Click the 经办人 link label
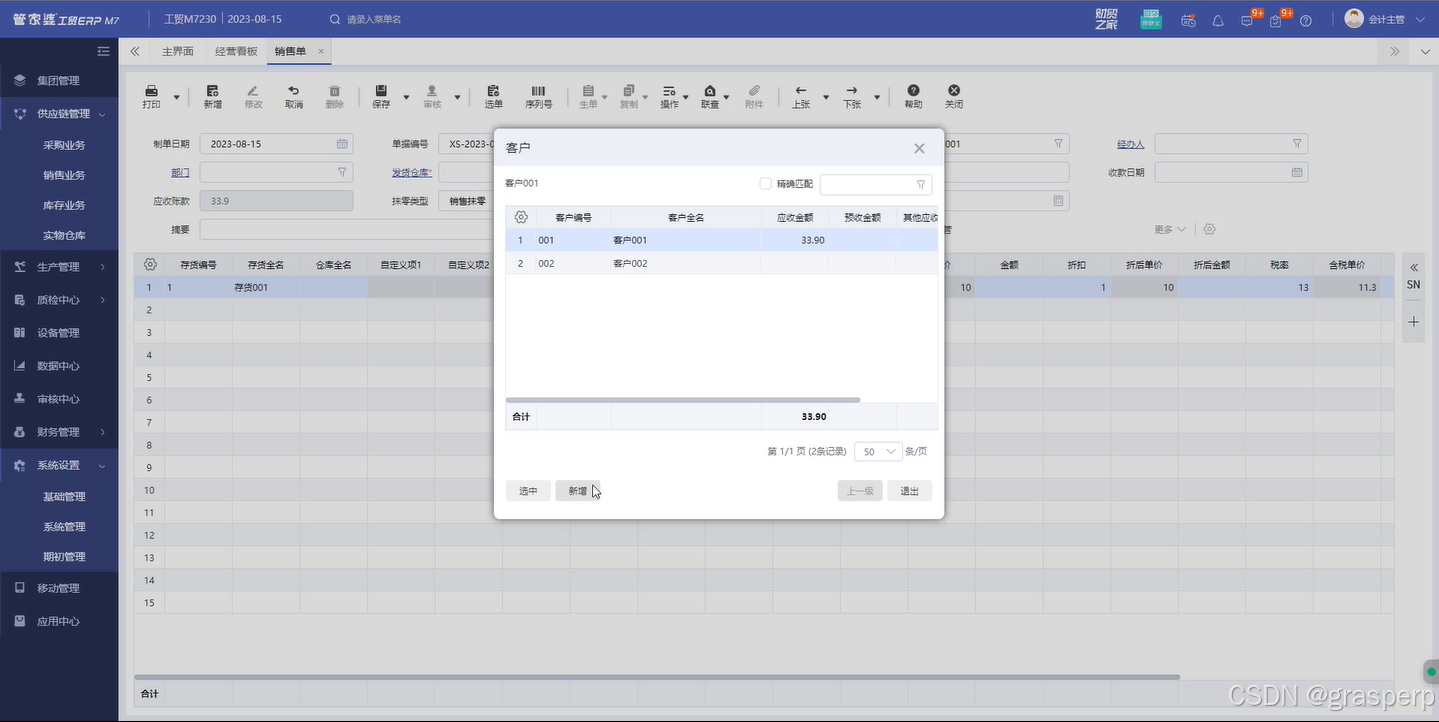The height and width of the screenshot is (722, 1439). pyautogui.click(x=1130, y=144)
